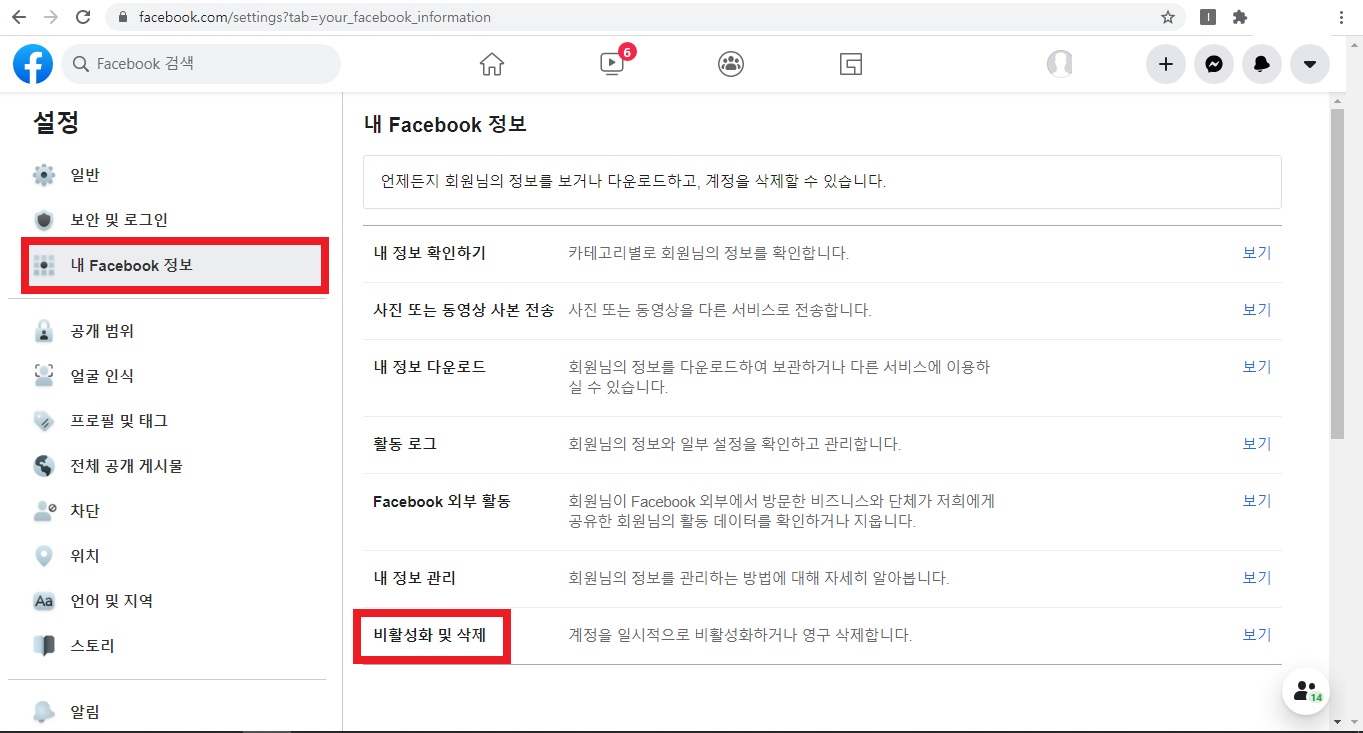Click the address bar URL
Image resolution: width=1363 pixels, height=733 pixels.
click(315, 17)
